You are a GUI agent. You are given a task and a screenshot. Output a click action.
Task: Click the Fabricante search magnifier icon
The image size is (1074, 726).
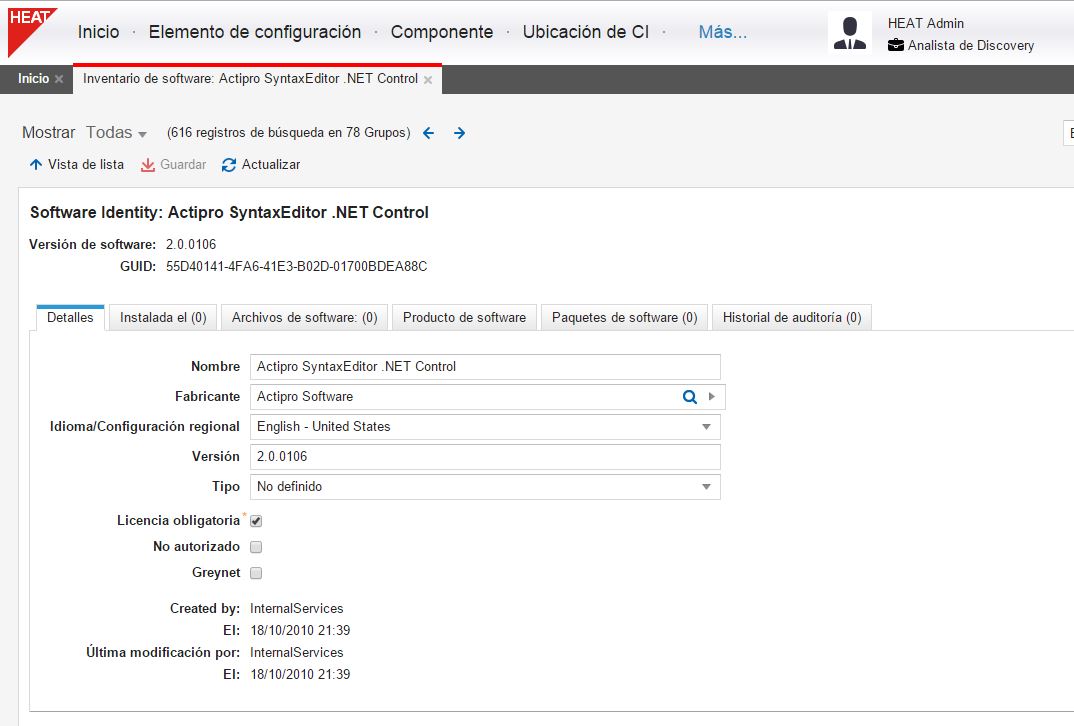690,397
